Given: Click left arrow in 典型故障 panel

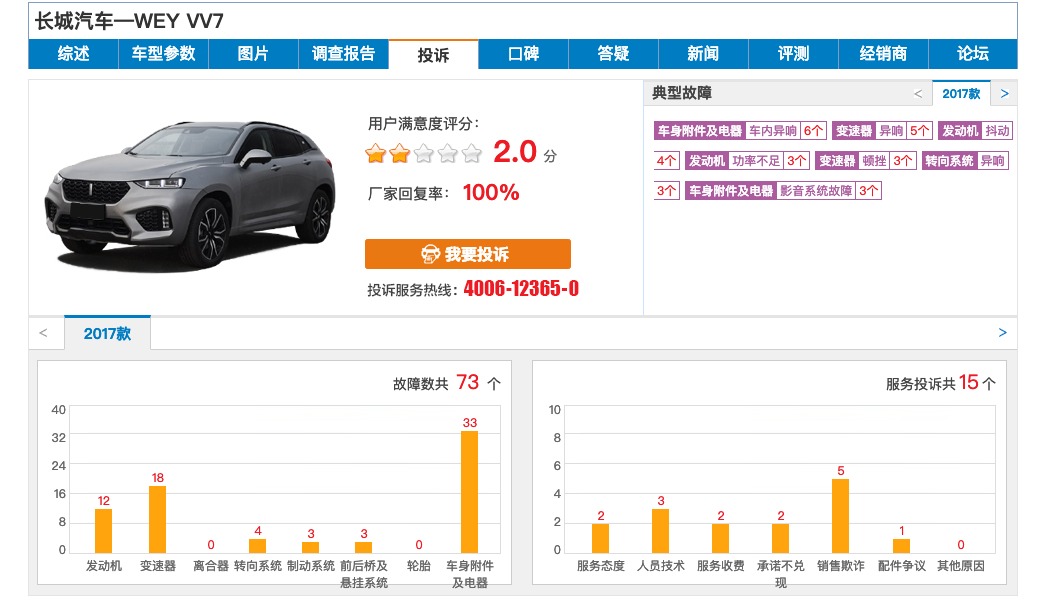Looking at the screenshot, I should 918,93.
